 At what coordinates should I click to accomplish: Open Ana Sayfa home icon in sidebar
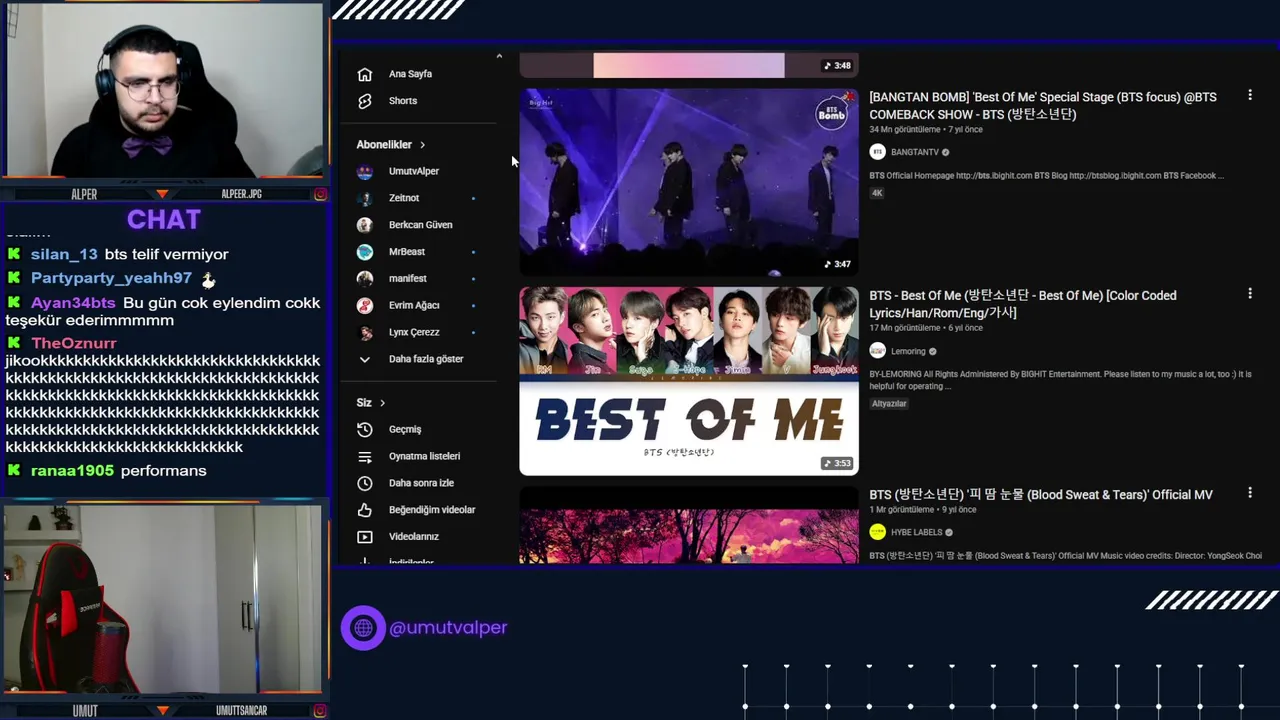click(365, 74)
